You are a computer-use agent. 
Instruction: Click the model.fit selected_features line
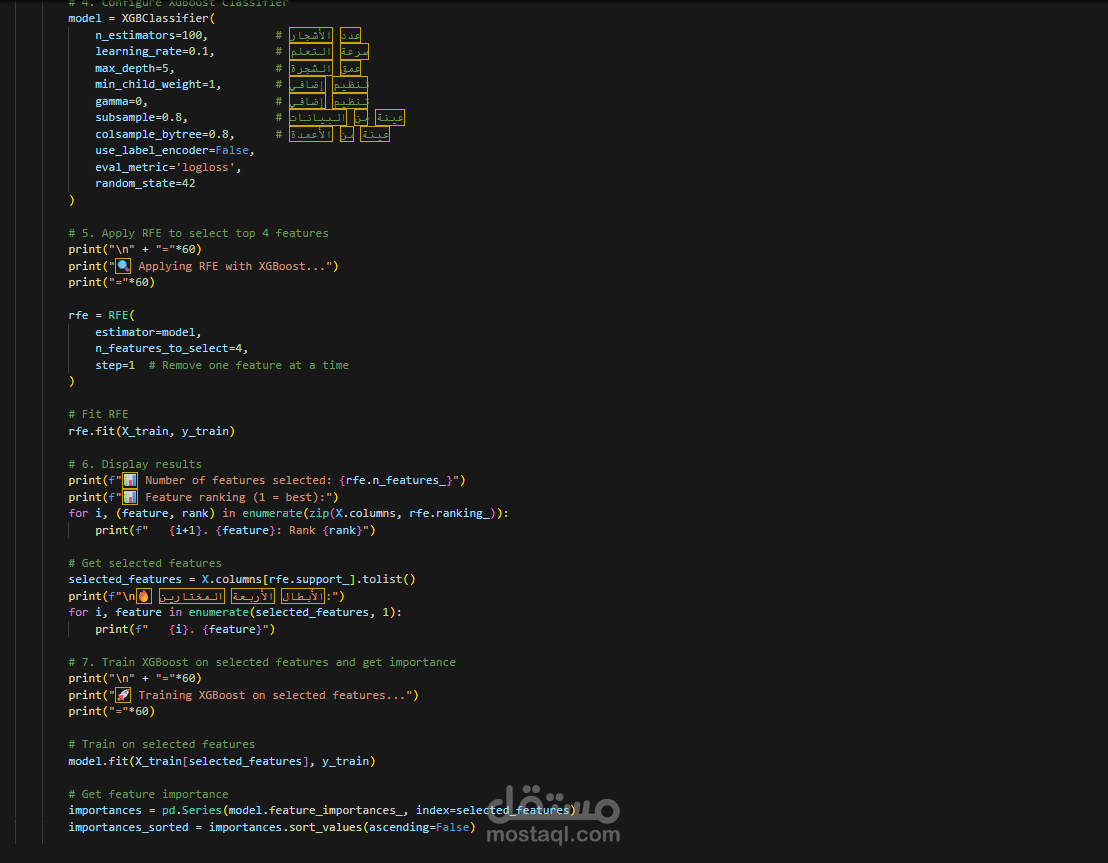pyautogui.click(x=222, y=761)
